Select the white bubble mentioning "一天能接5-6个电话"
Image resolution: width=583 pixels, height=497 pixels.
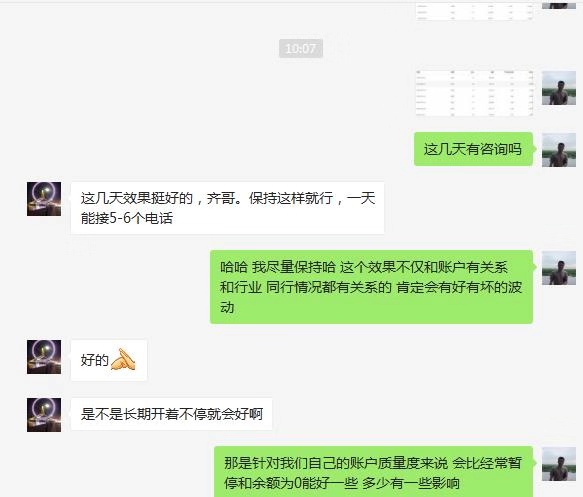point(228,208)
